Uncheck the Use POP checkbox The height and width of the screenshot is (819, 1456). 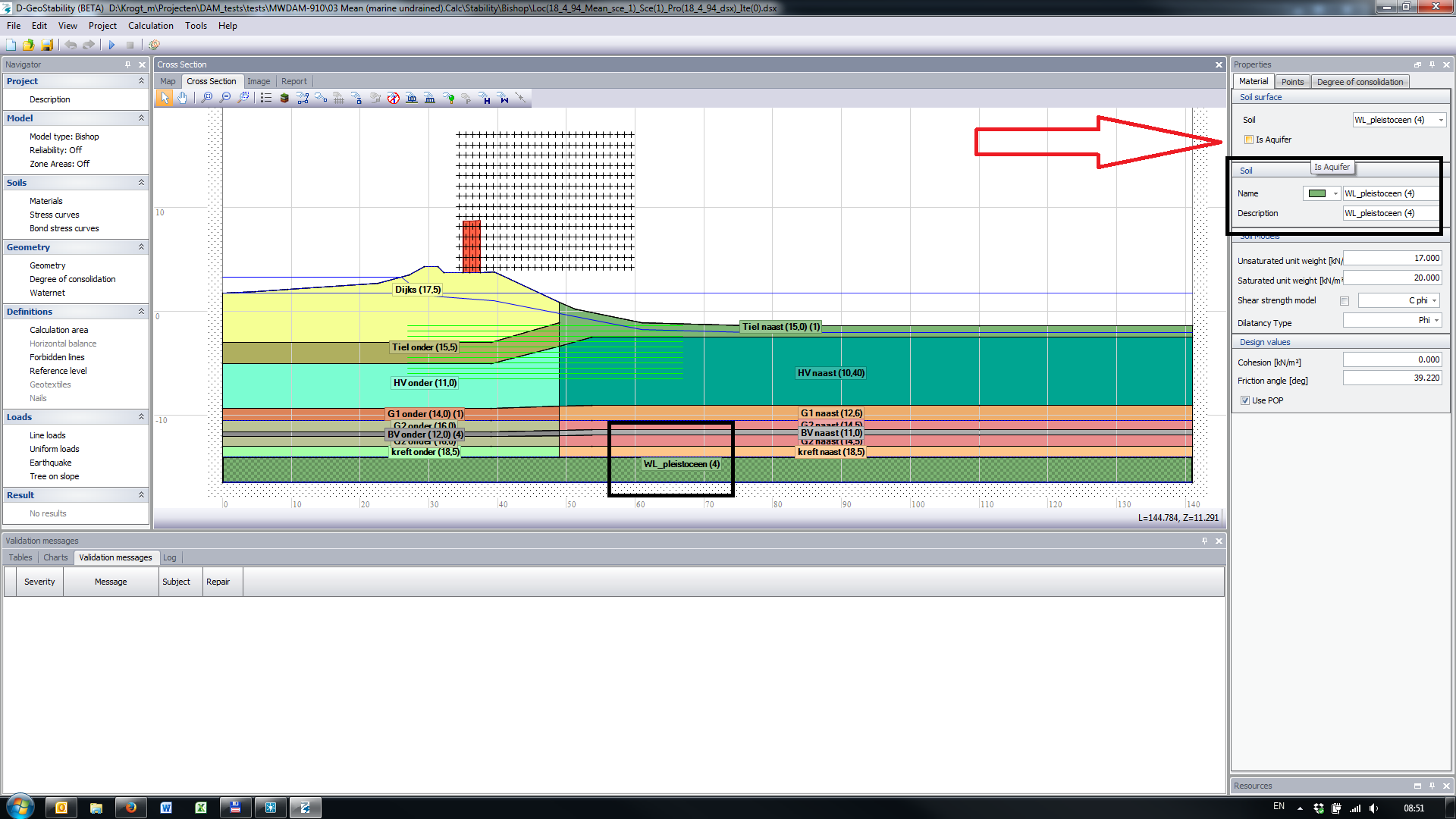coord(1245,400)
